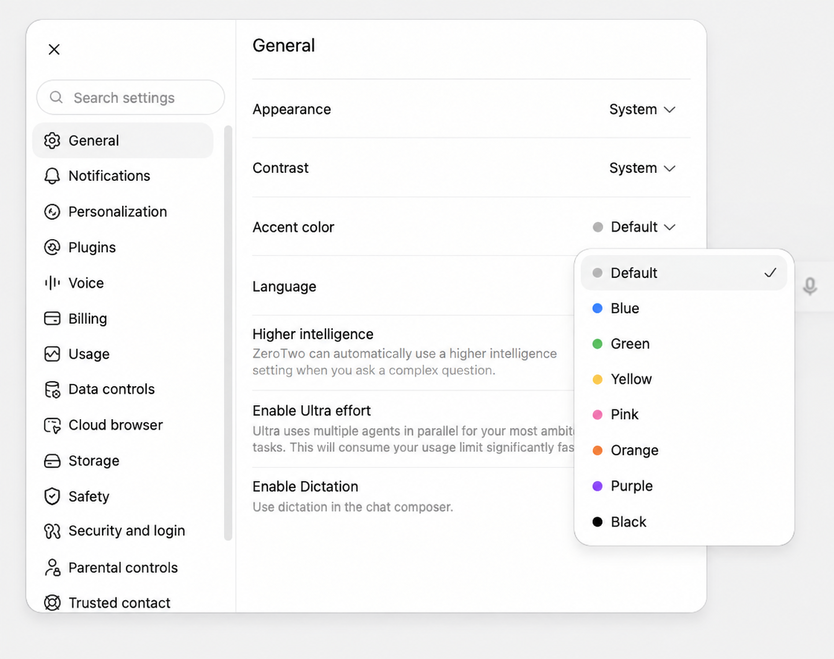Click the Plugins icon in the sidebar
The image size is (834, 659).
pyautogui.click(x=52, y=247)
